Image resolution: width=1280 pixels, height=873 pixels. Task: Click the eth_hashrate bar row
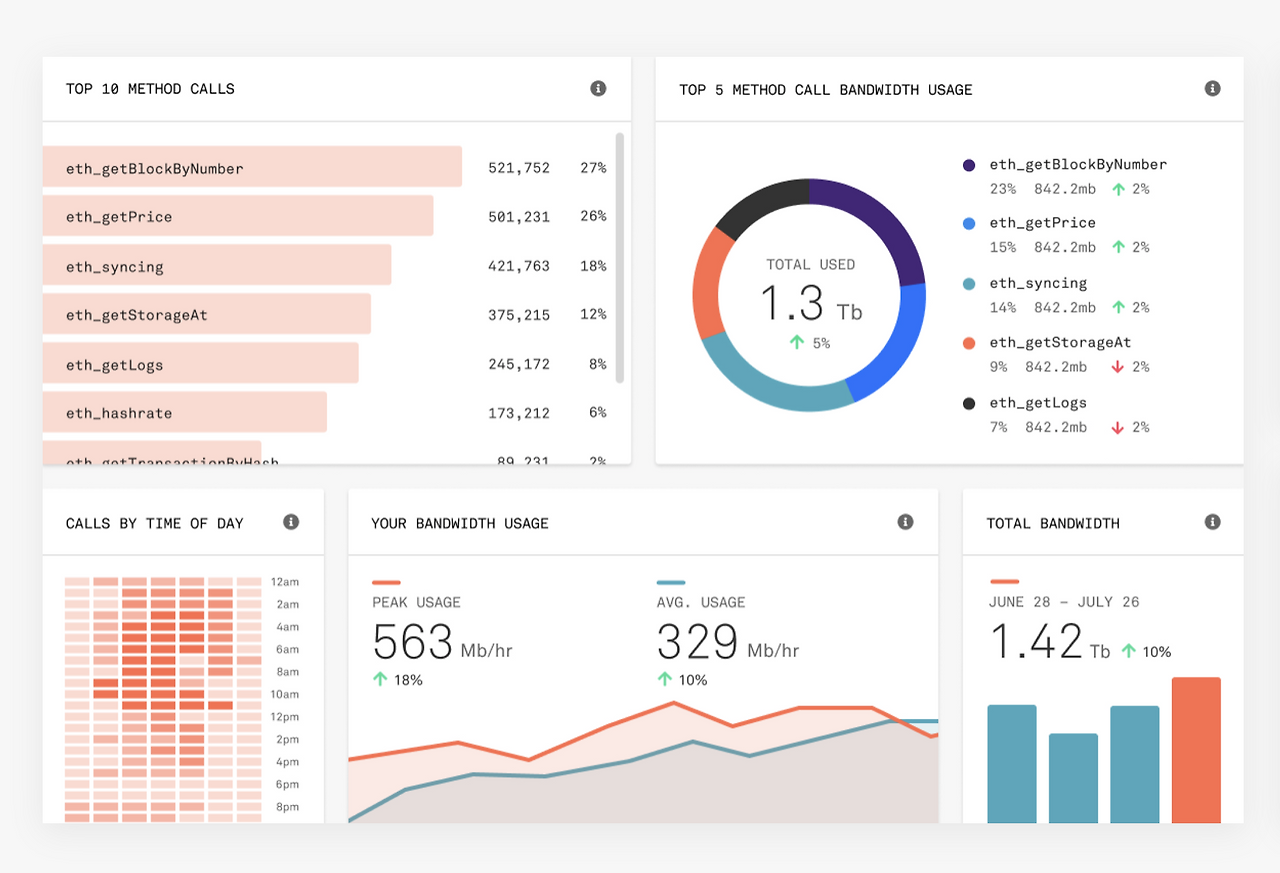coord(325,412)
